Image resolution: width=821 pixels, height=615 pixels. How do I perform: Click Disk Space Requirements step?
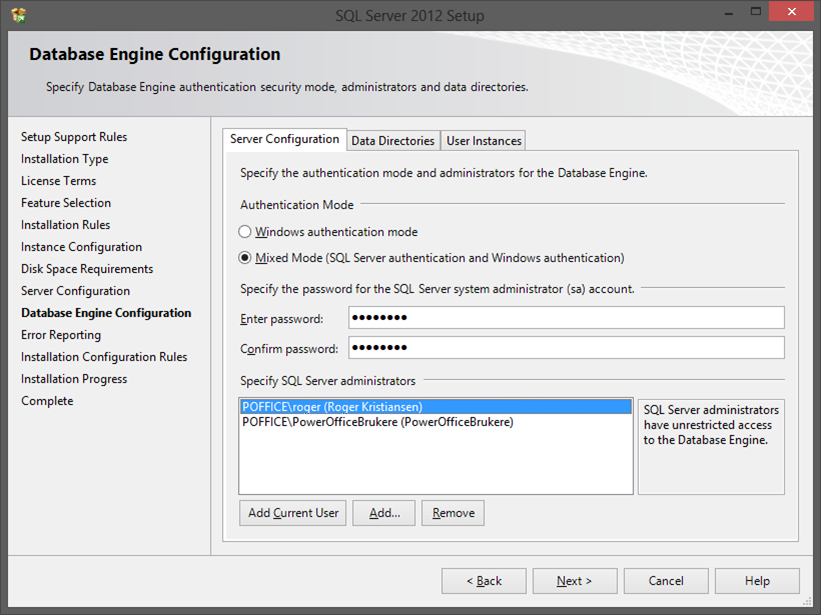pos(87,269)
